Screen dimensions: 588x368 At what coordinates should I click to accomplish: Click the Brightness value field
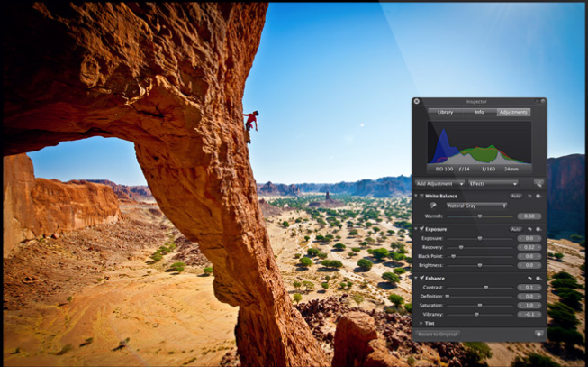point(529,265)
